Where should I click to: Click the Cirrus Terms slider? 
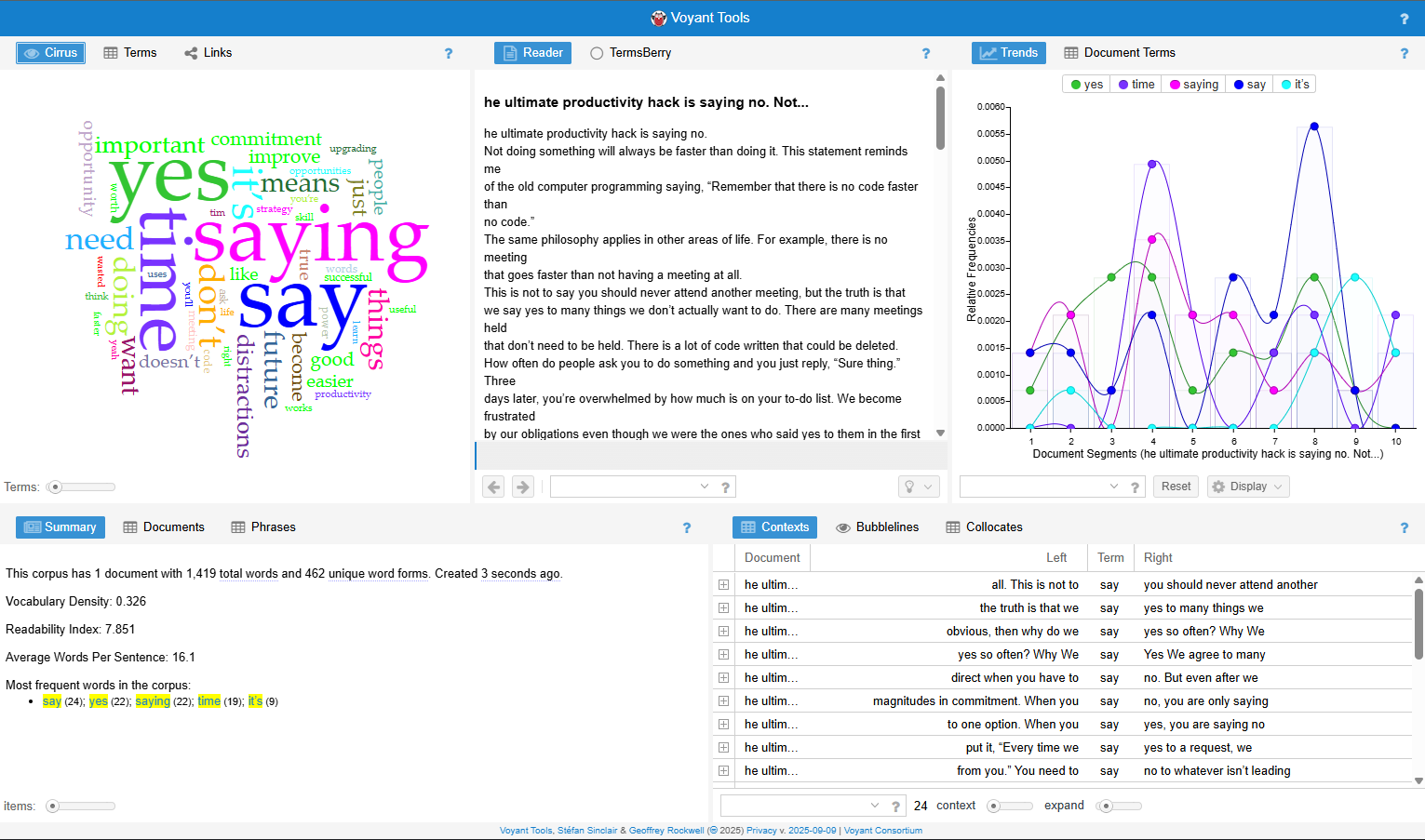click(x=82, y=487)
